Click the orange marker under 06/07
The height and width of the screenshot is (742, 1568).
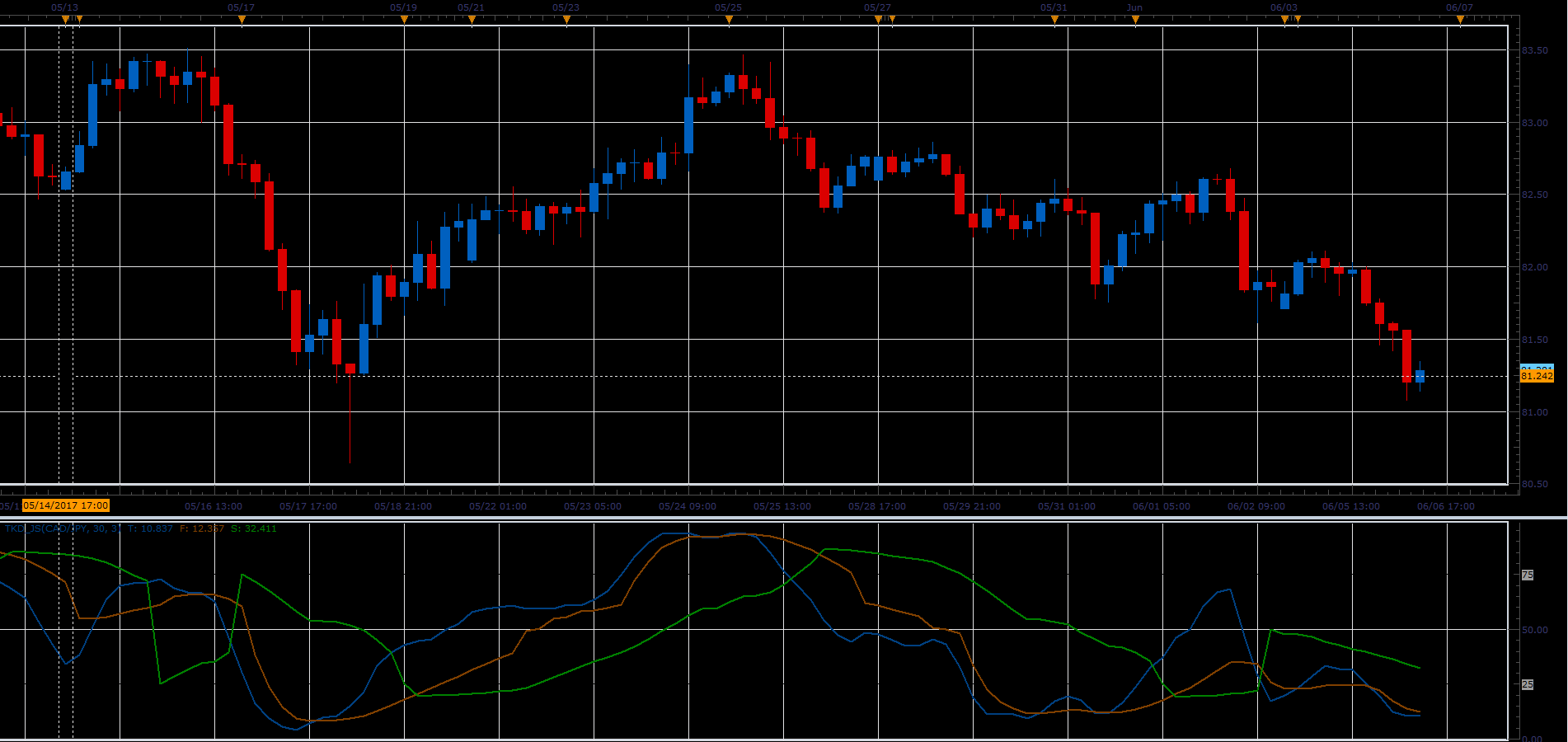[1460, 21]
